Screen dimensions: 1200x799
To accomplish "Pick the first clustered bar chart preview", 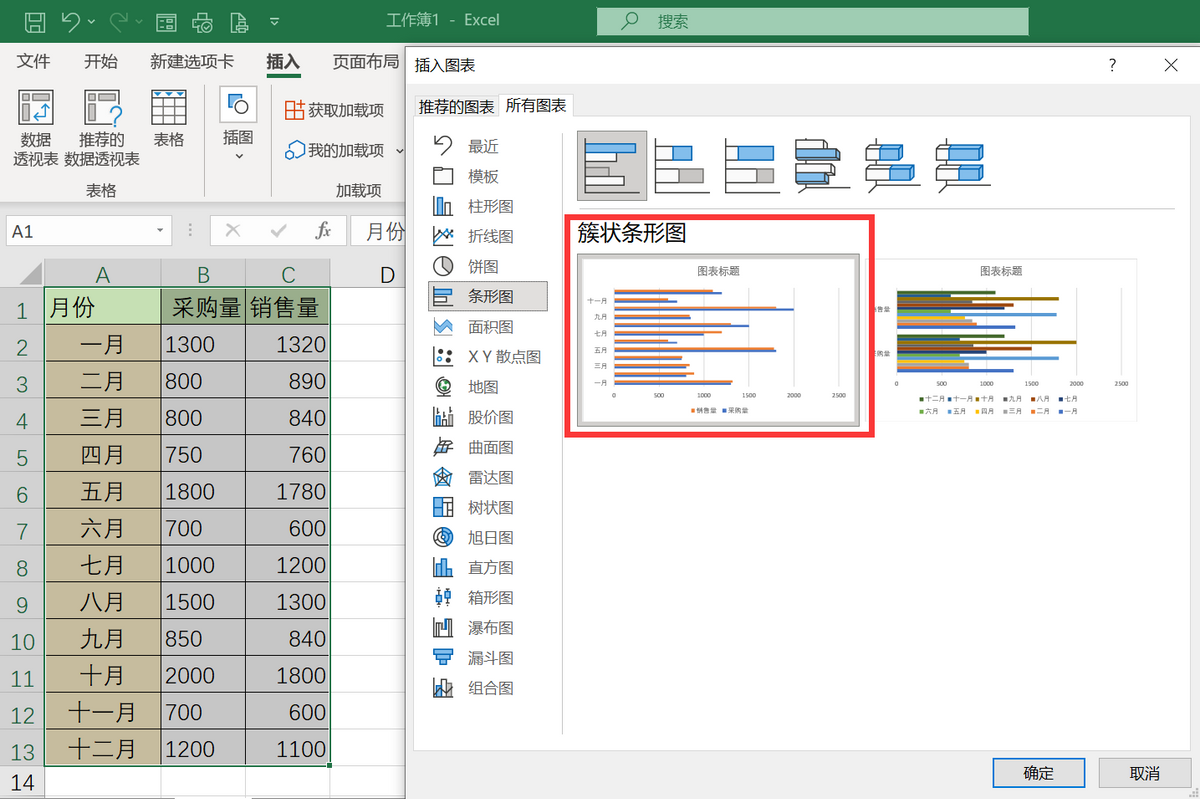I will point(718,341).
